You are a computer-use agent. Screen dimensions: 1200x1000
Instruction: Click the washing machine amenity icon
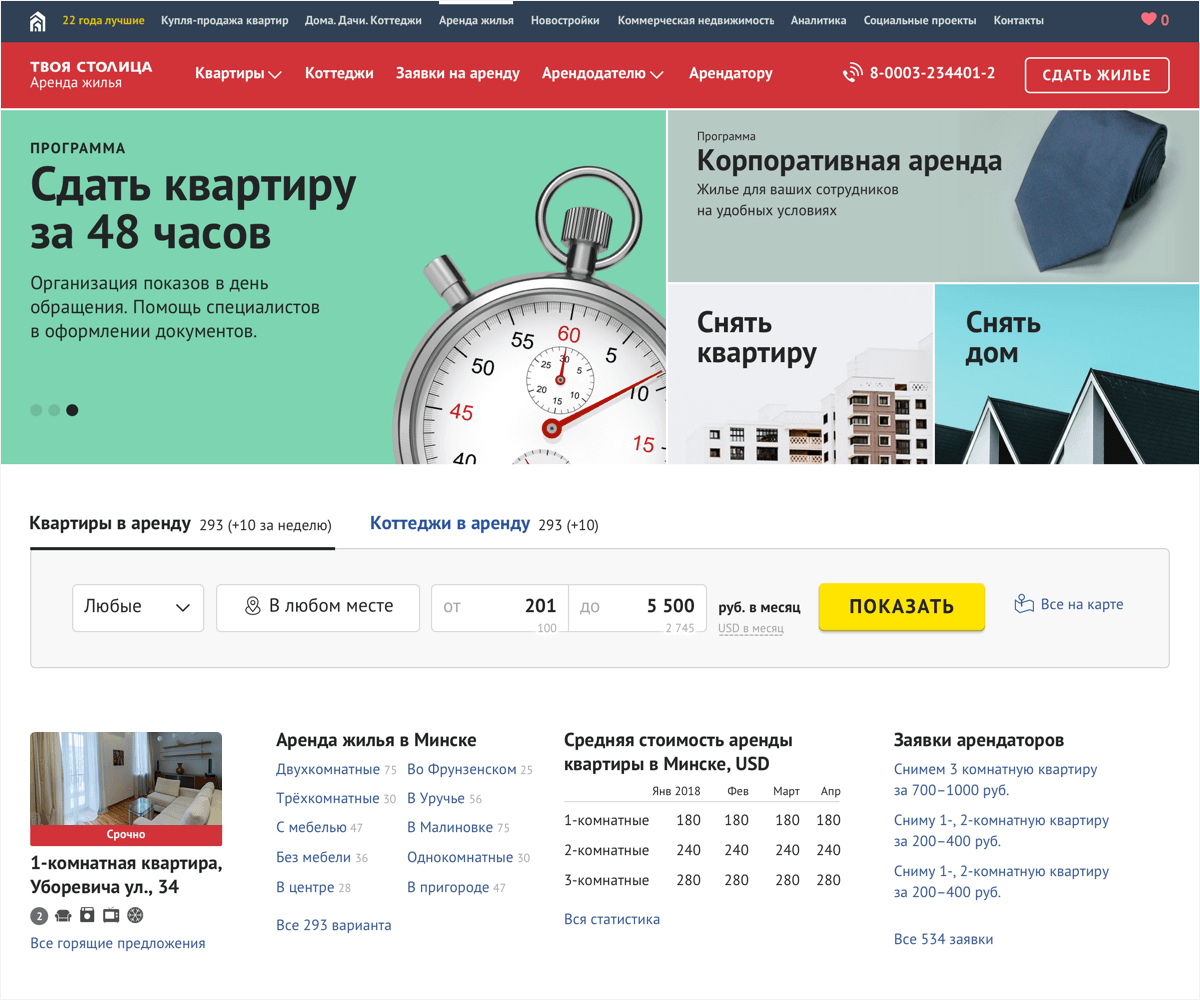point(87,915)
